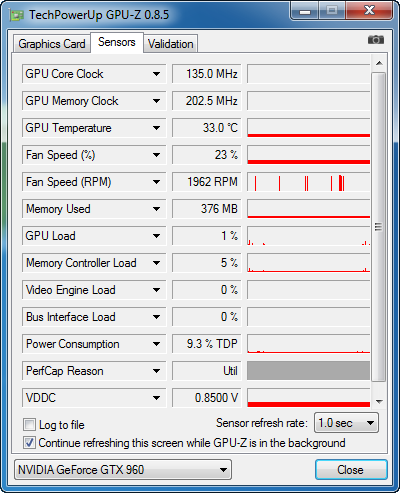
Task: Open Fan Speed (RPM) sensor arrow
Action: [x=156, y=182]
